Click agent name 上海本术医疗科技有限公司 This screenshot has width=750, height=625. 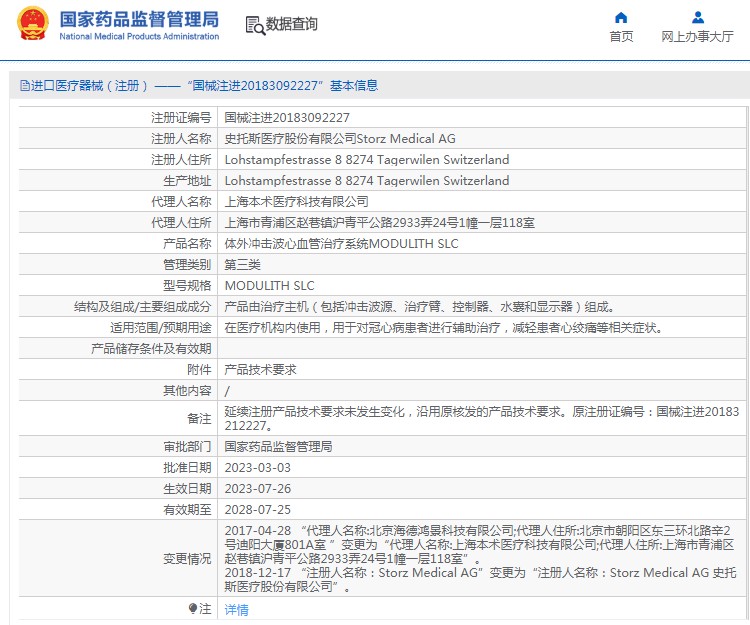(297, 202)
